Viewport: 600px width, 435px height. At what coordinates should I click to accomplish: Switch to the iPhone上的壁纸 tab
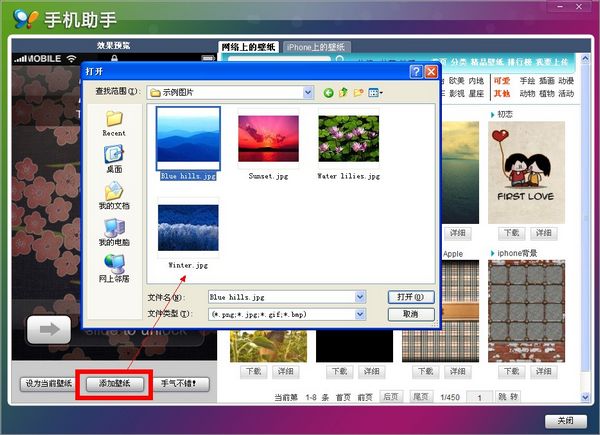[316, 47]
